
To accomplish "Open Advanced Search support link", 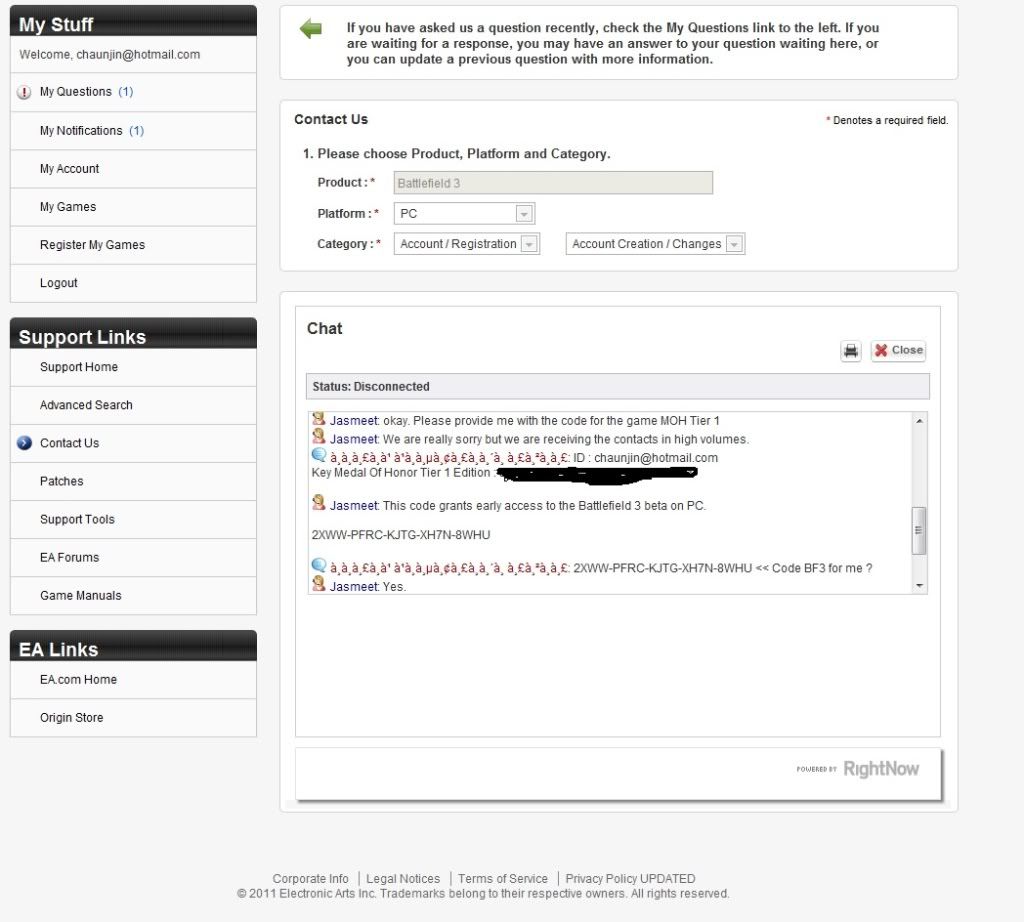I will pyautogui.click(x=86, y=405).
